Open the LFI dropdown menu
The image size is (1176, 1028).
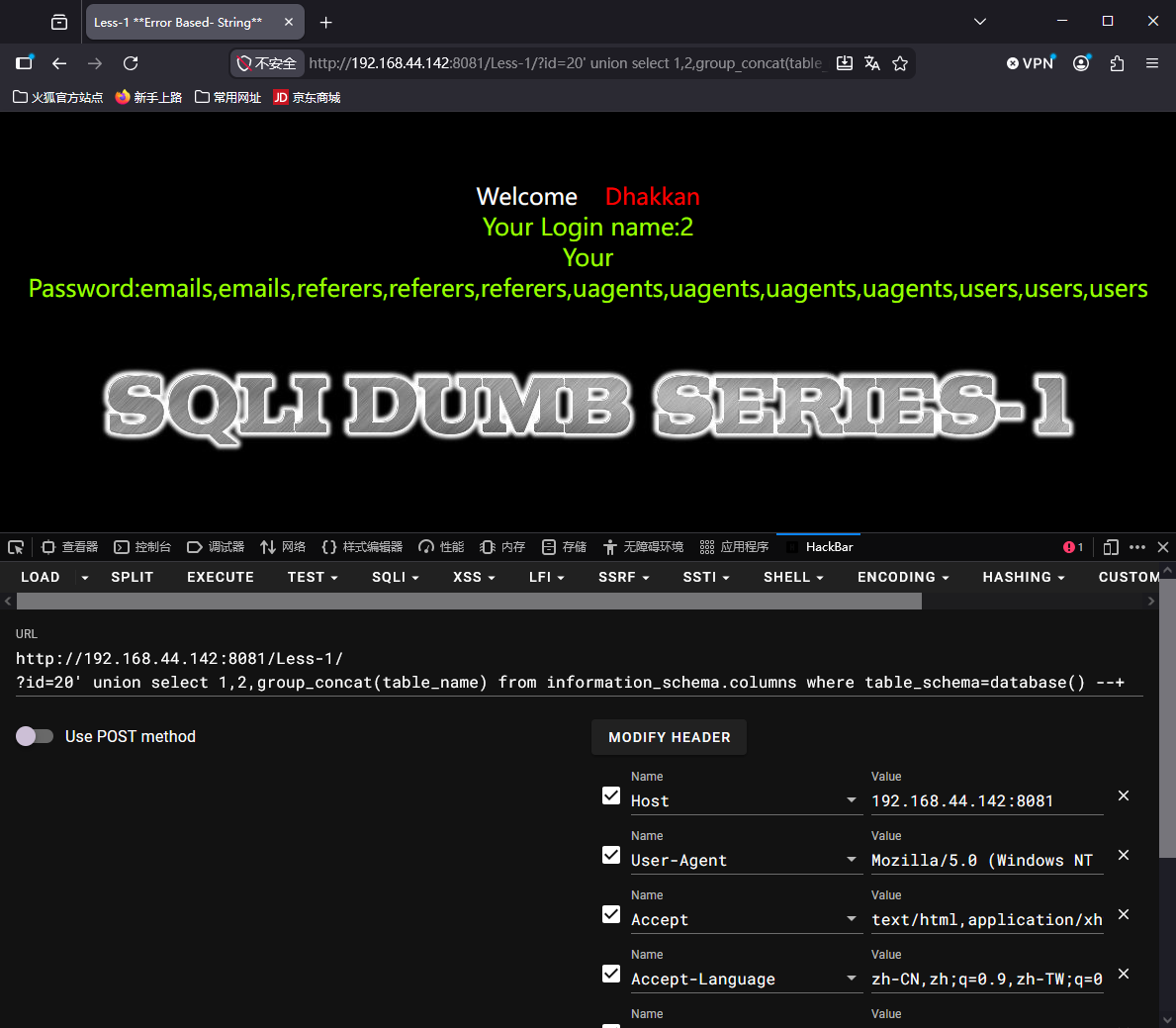tap(547, 577)
